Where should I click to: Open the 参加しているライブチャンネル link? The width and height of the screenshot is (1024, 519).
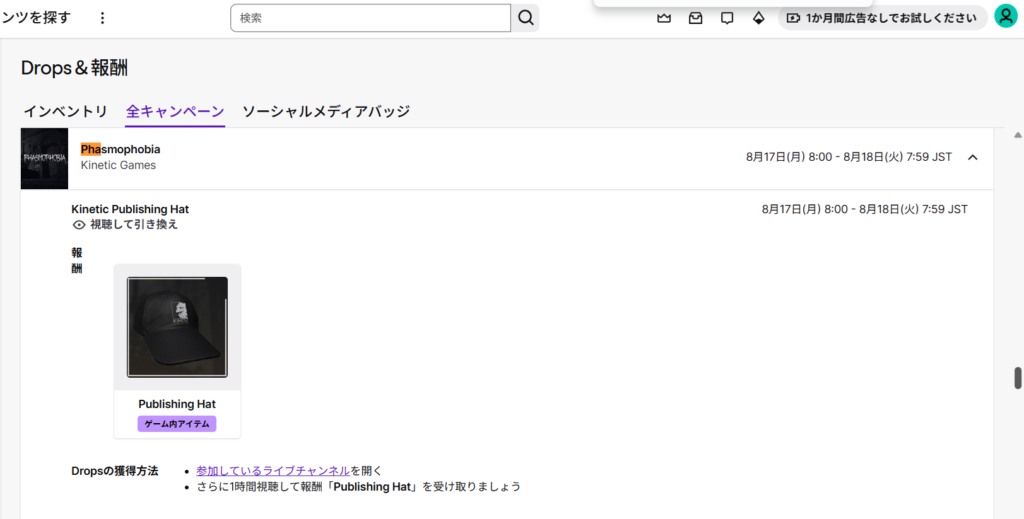tap(273, 471)
